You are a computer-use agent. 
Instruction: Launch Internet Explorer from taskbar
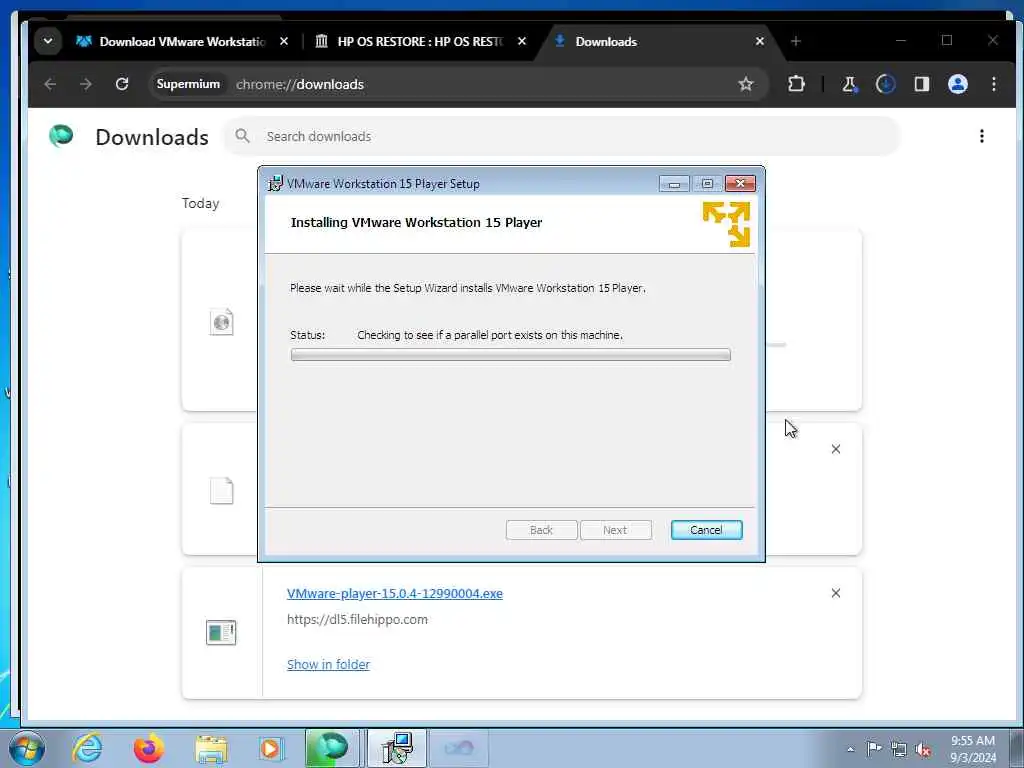[87, 748]
